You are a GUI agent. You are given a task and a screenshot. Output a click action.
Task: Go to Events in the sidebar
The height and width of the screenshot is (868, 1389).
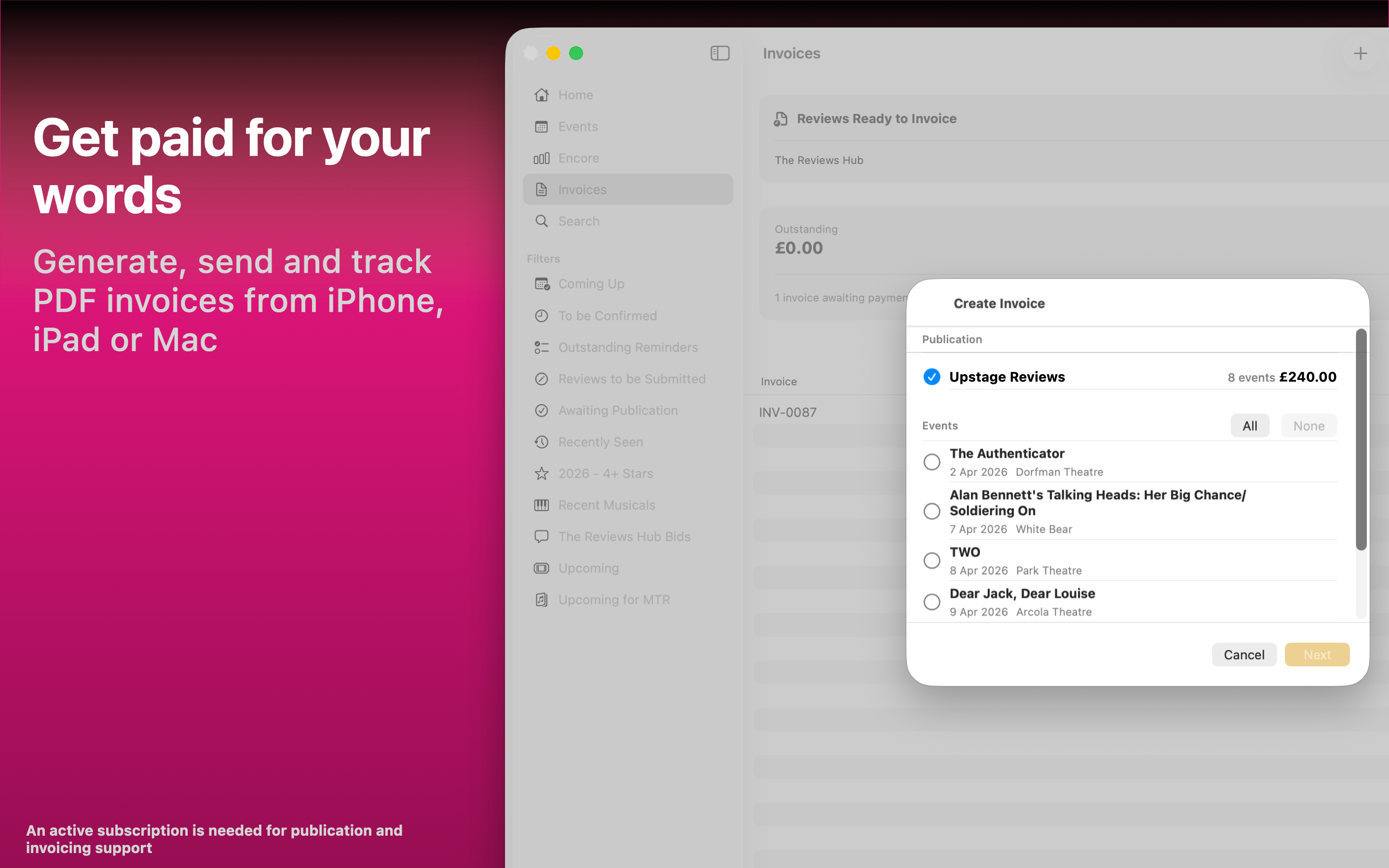point(578,126)
